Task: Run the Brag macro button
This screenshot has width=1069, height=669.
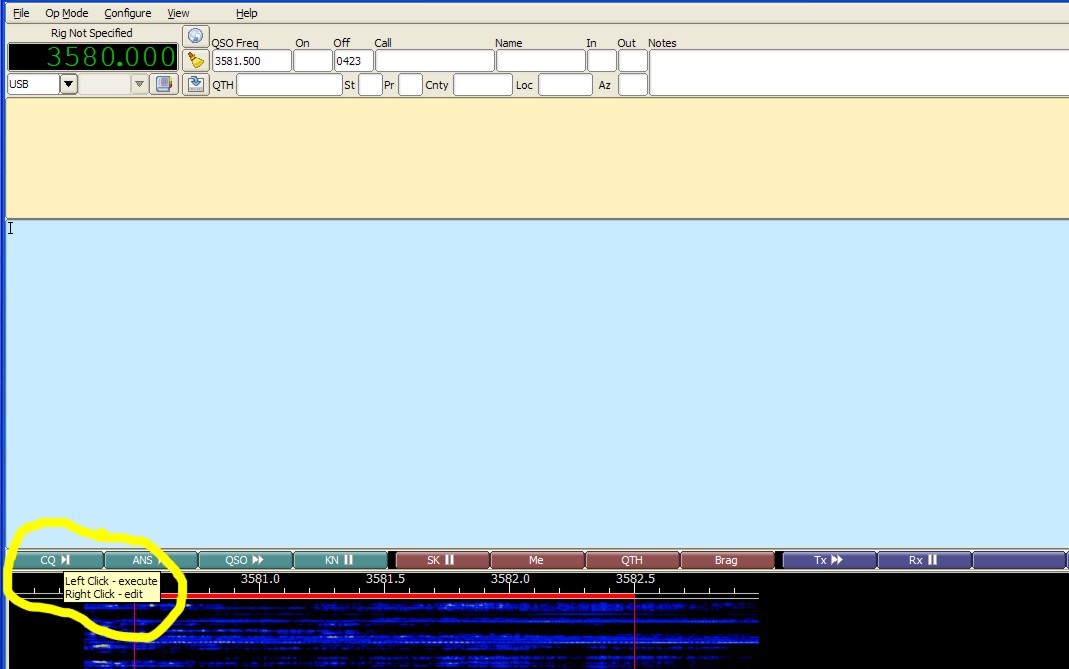Action: (727, 560)
